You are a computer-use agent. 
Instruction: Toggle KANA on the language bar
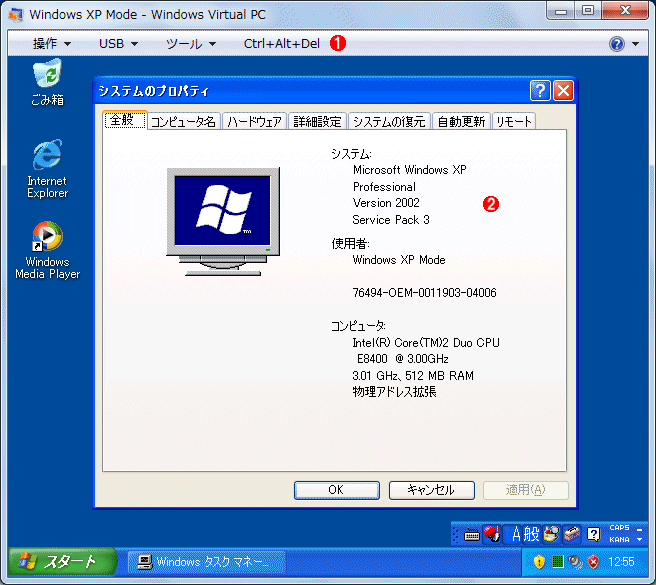(619, 540)
